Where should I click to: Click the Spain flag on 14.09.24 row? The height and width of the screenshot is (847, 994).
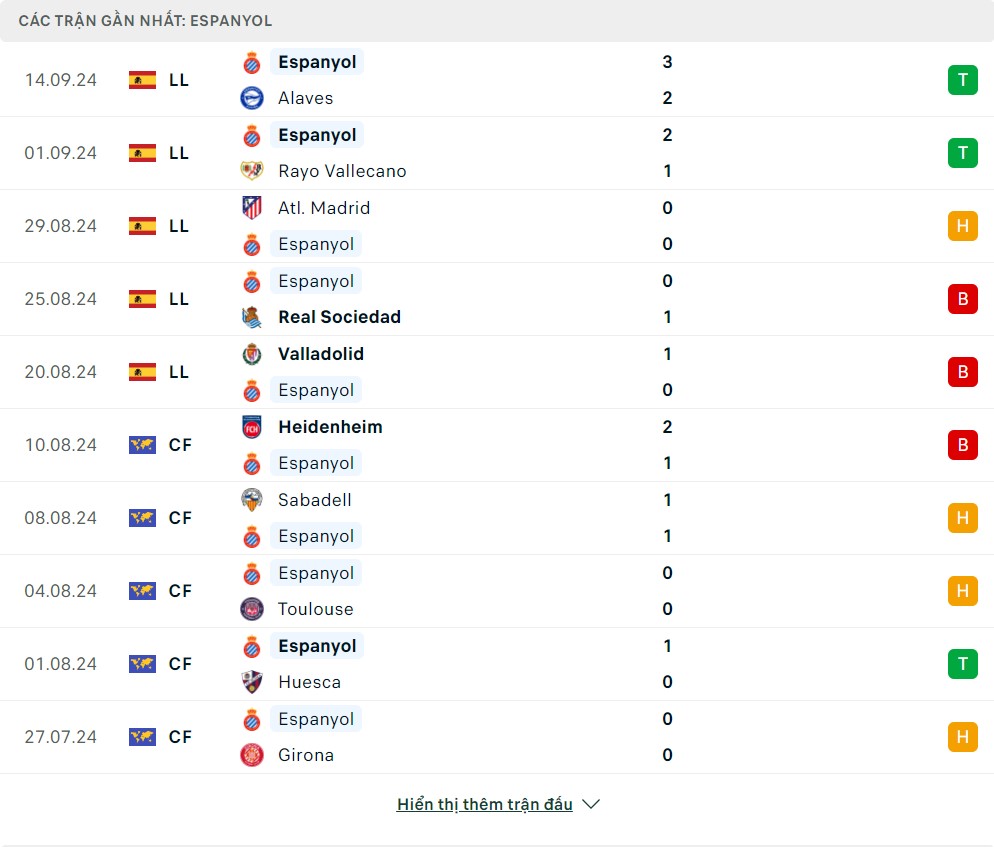(x=143, y=80)
